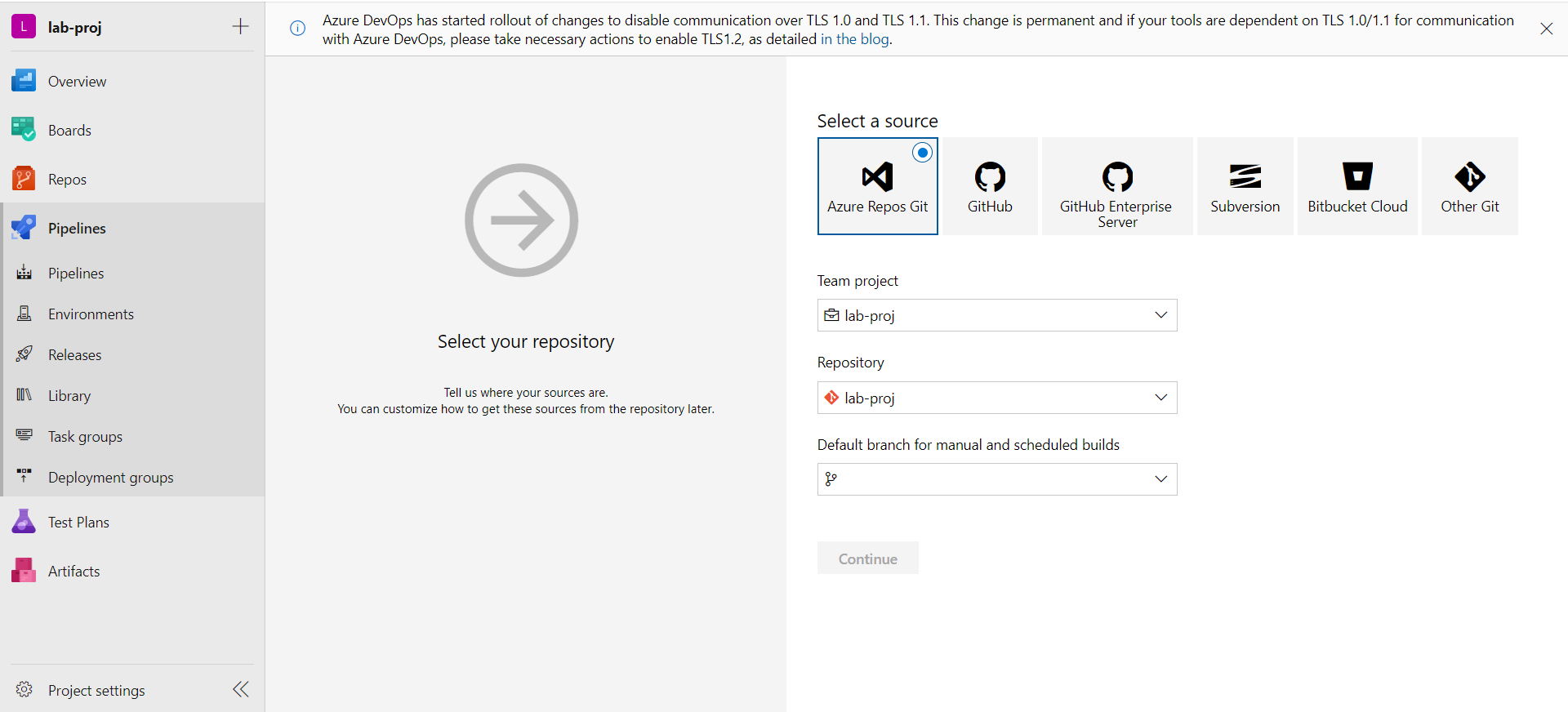The height and width of the screenshot is (712, 1568).
Task: Click the info icon in the banner
Action: tap(298, 29)
